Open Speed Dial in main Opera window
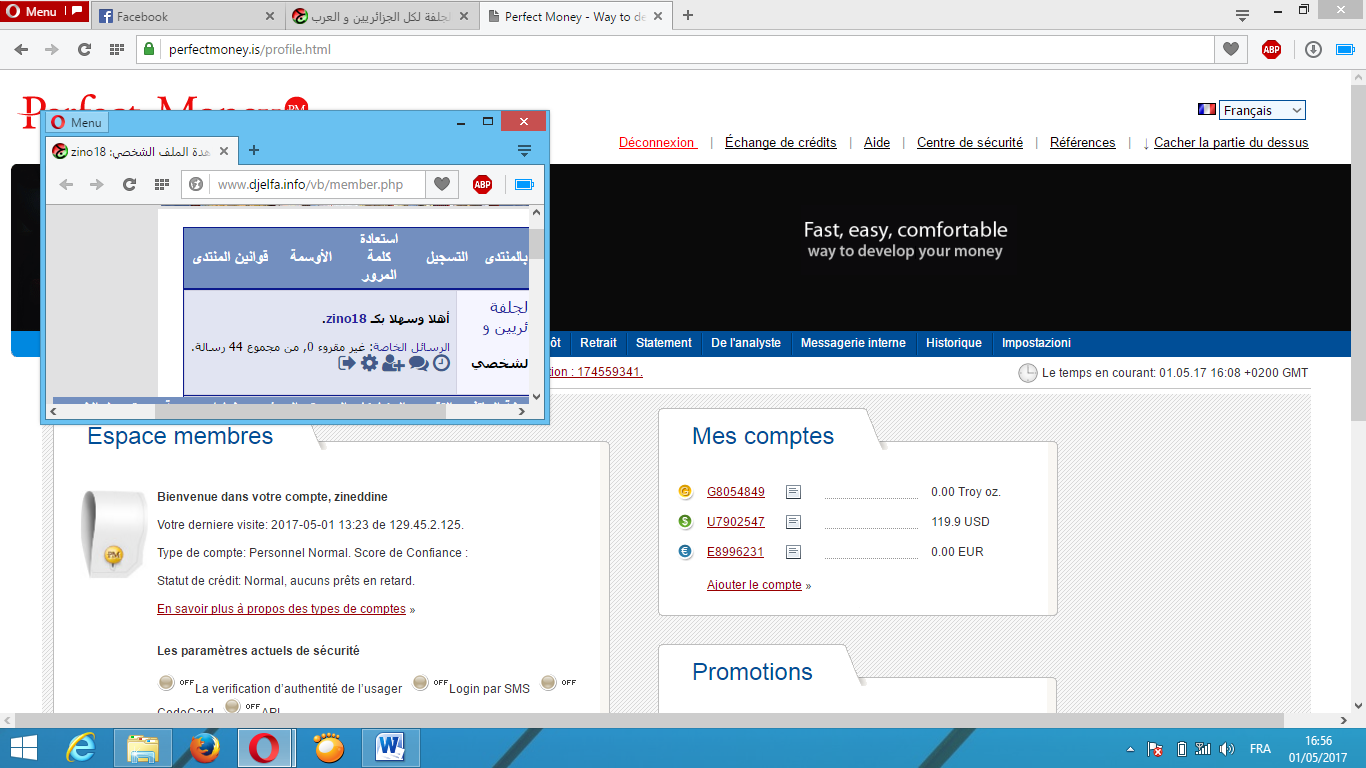 pyautogui.click(x=116, y=49)
